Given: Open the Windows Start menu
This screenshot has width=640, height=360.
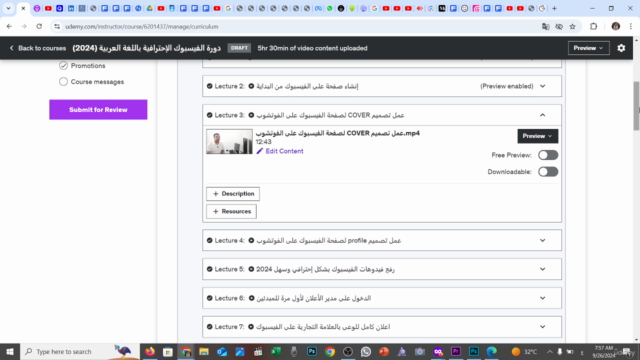Looking at the screenshot, I should [x=10, y=351].
